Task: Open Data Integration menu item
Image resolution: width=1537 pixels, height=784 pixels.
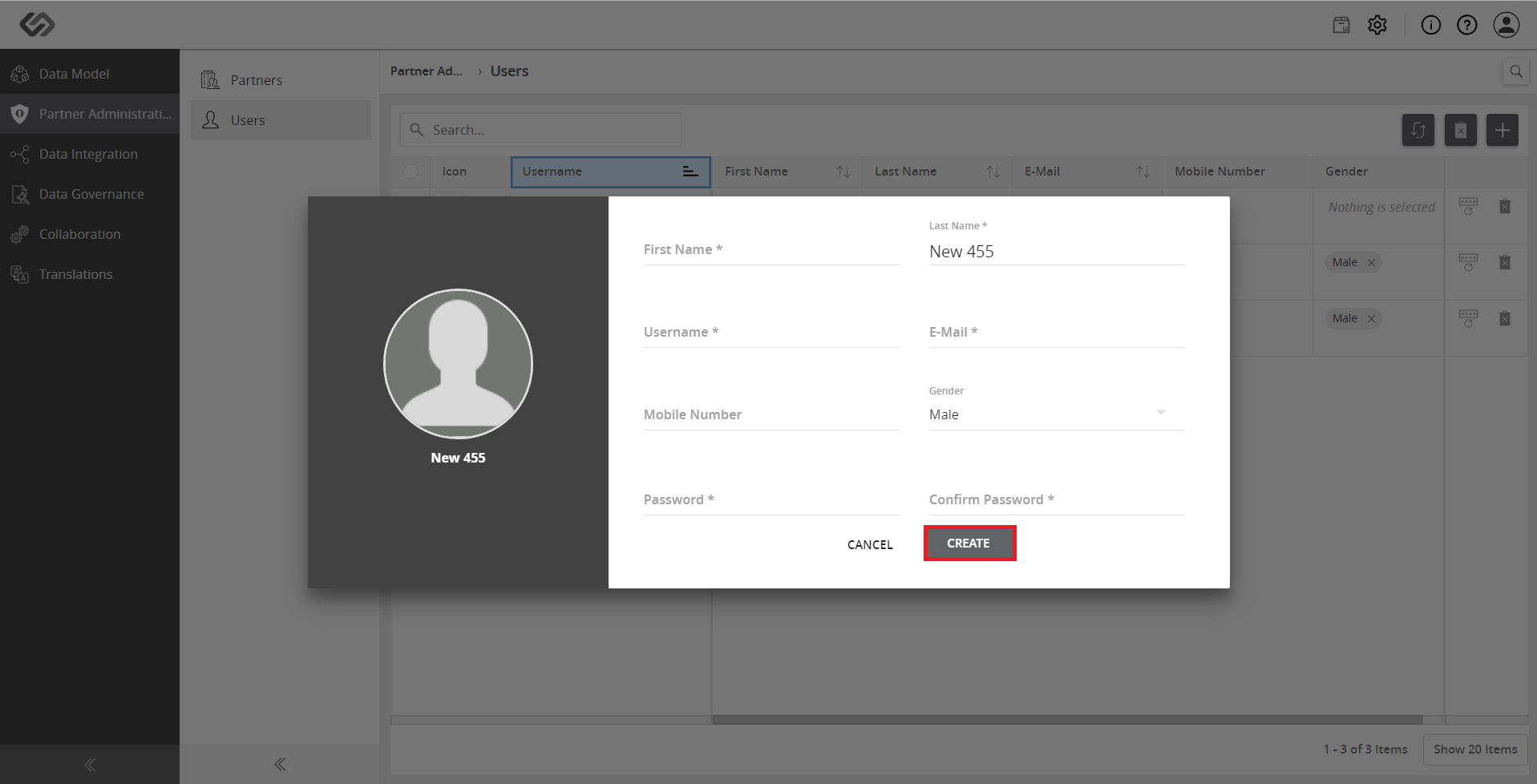Action: click(x=90, y=154)
